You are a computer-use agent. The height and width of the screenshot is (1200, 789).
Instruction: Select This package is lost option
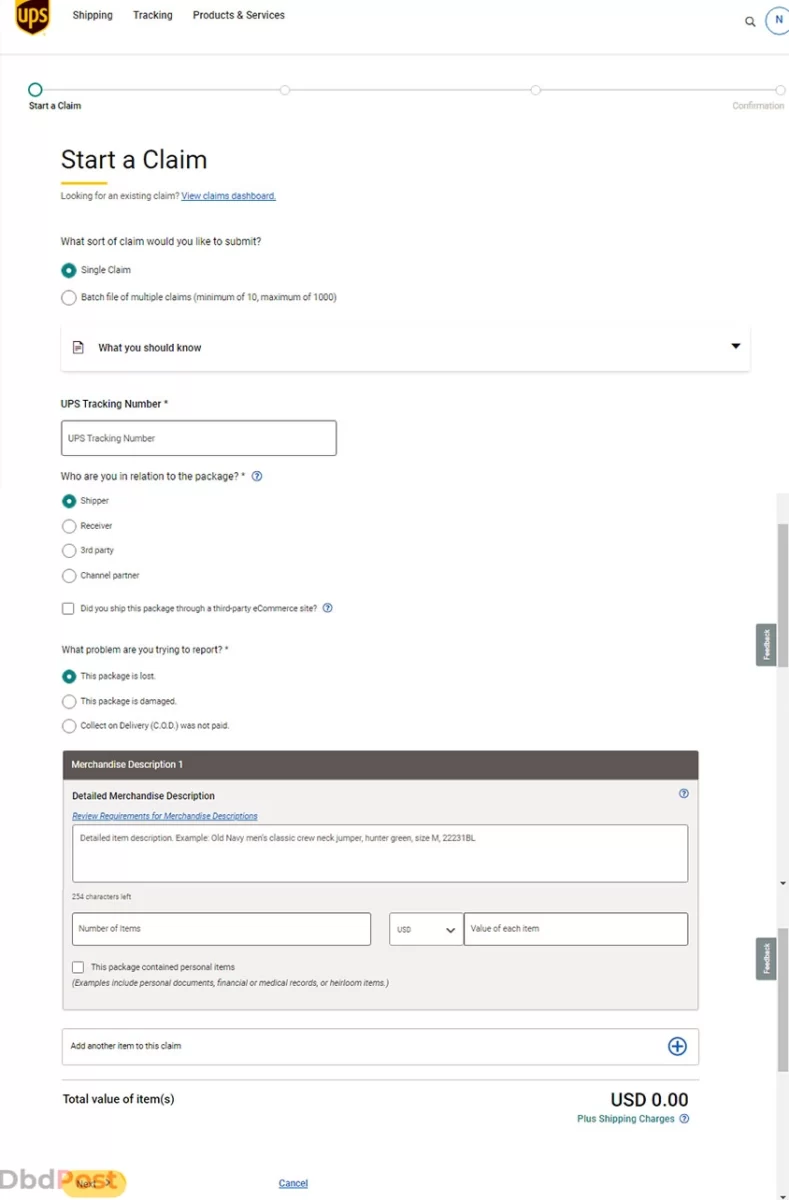click(x=69, y=676)
